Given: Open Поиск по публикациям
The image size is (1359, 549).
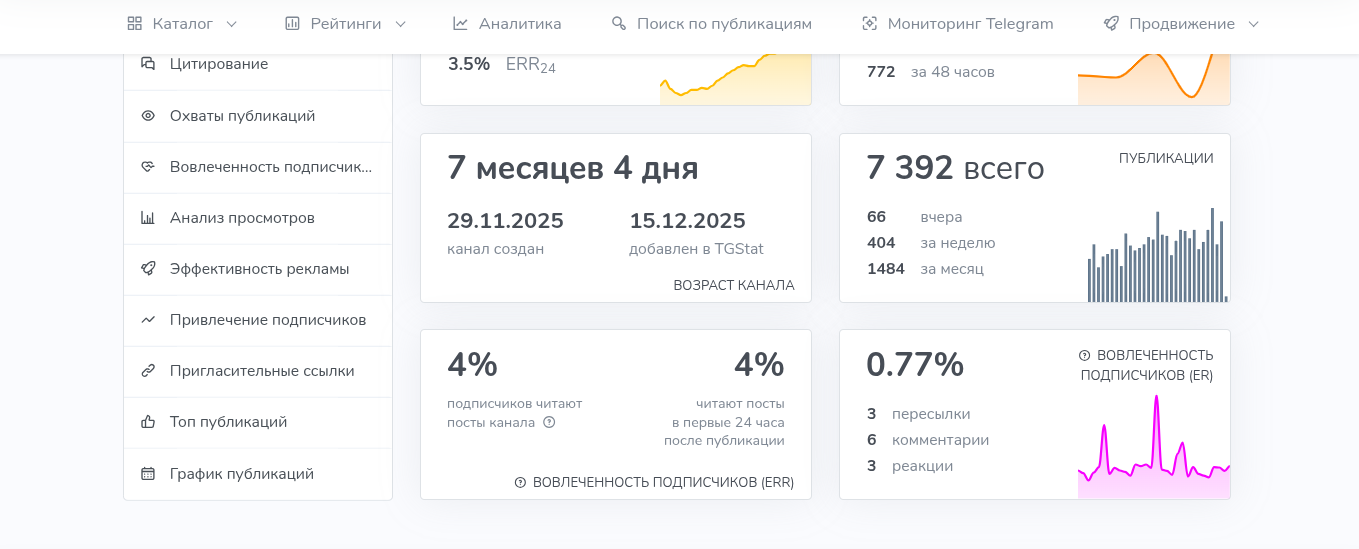Looking at the screenshot, I should pos(711,24).
